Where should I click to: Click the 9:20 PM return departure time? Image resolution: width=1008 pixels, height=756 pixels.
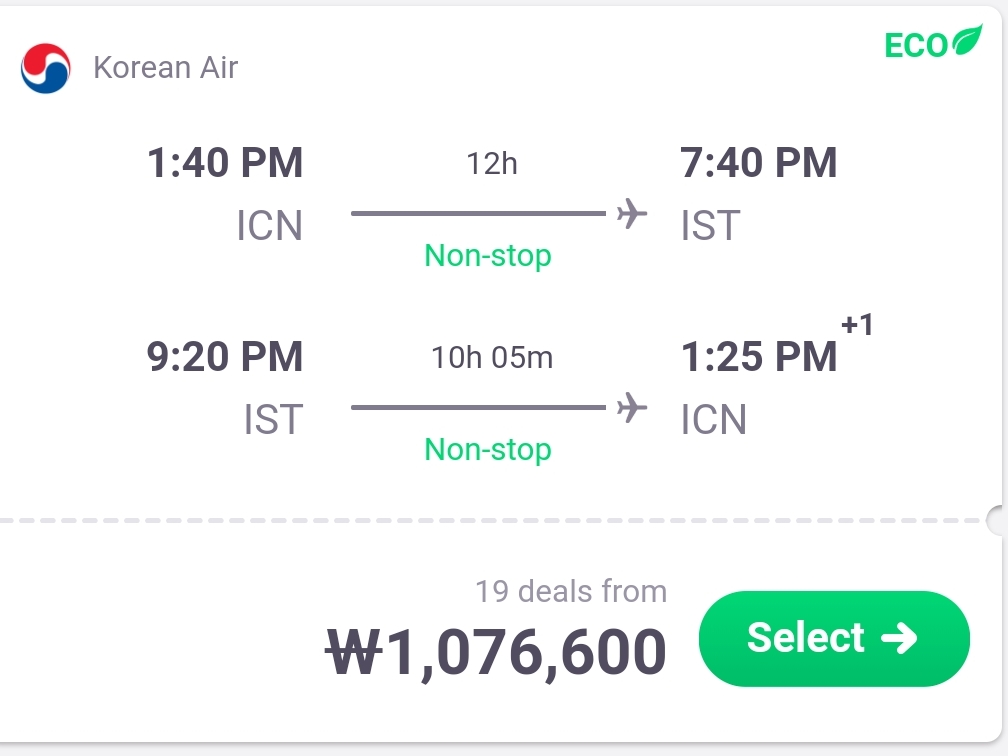pyautogui.click(x=225, y=357)
